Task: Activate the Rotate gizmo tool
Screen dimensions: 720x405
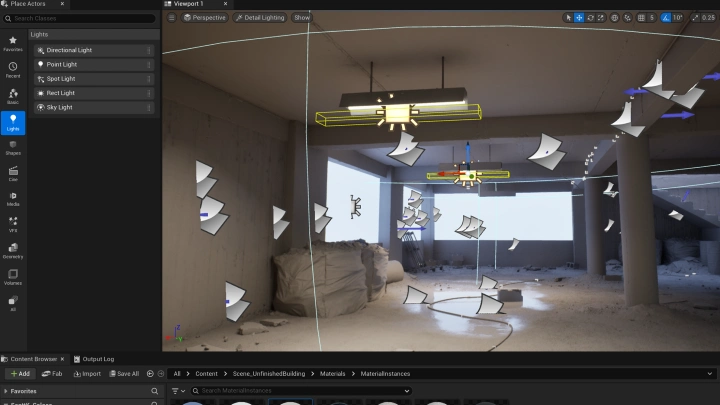Action: tap(591, 17)
